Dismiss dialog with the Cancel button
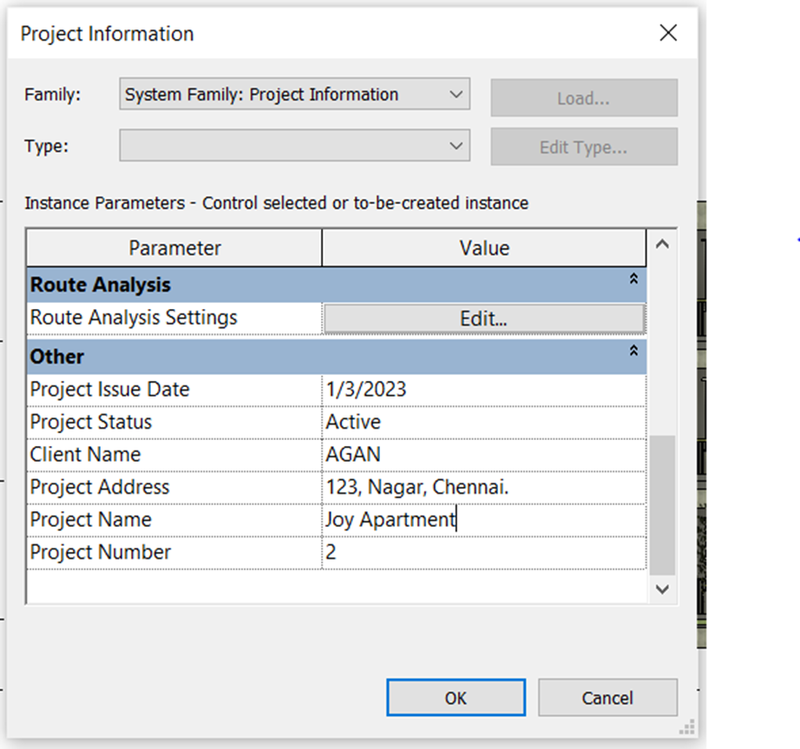 coord(608,697)
